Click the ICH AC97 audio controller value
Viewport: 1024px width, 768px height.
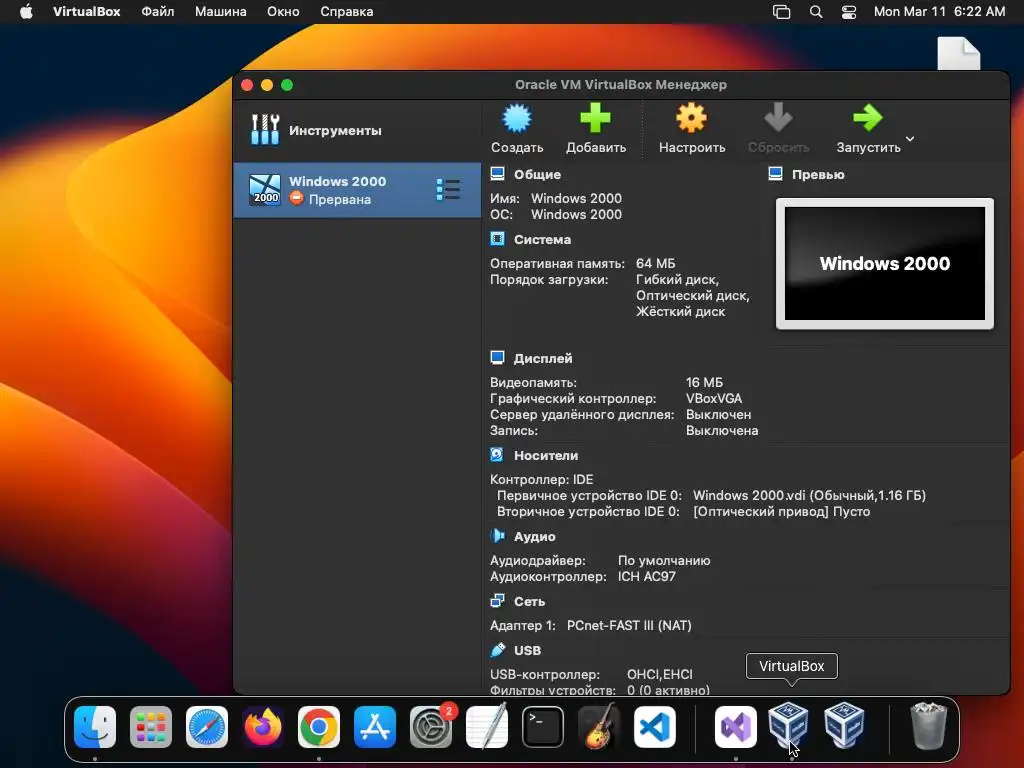click(647, 576)
